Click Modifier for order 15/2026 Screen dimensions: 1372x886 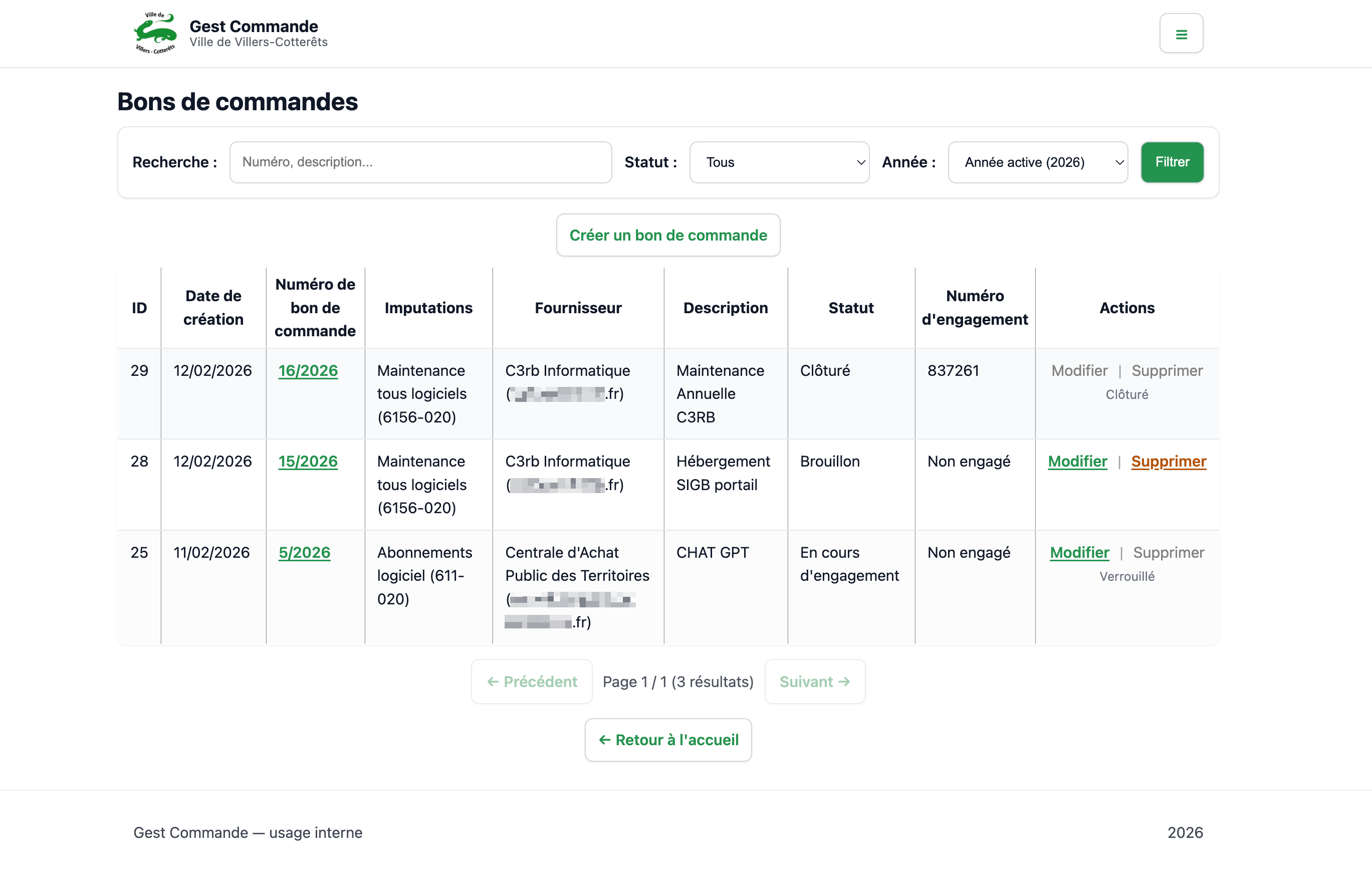(1077, 462)
